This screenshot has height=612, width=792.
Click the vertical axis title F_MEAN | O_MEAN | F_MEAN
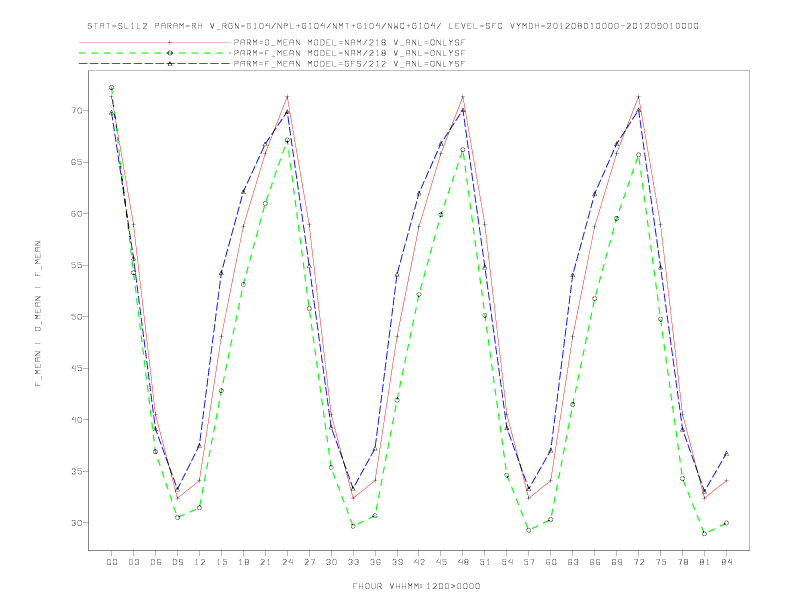38,314
